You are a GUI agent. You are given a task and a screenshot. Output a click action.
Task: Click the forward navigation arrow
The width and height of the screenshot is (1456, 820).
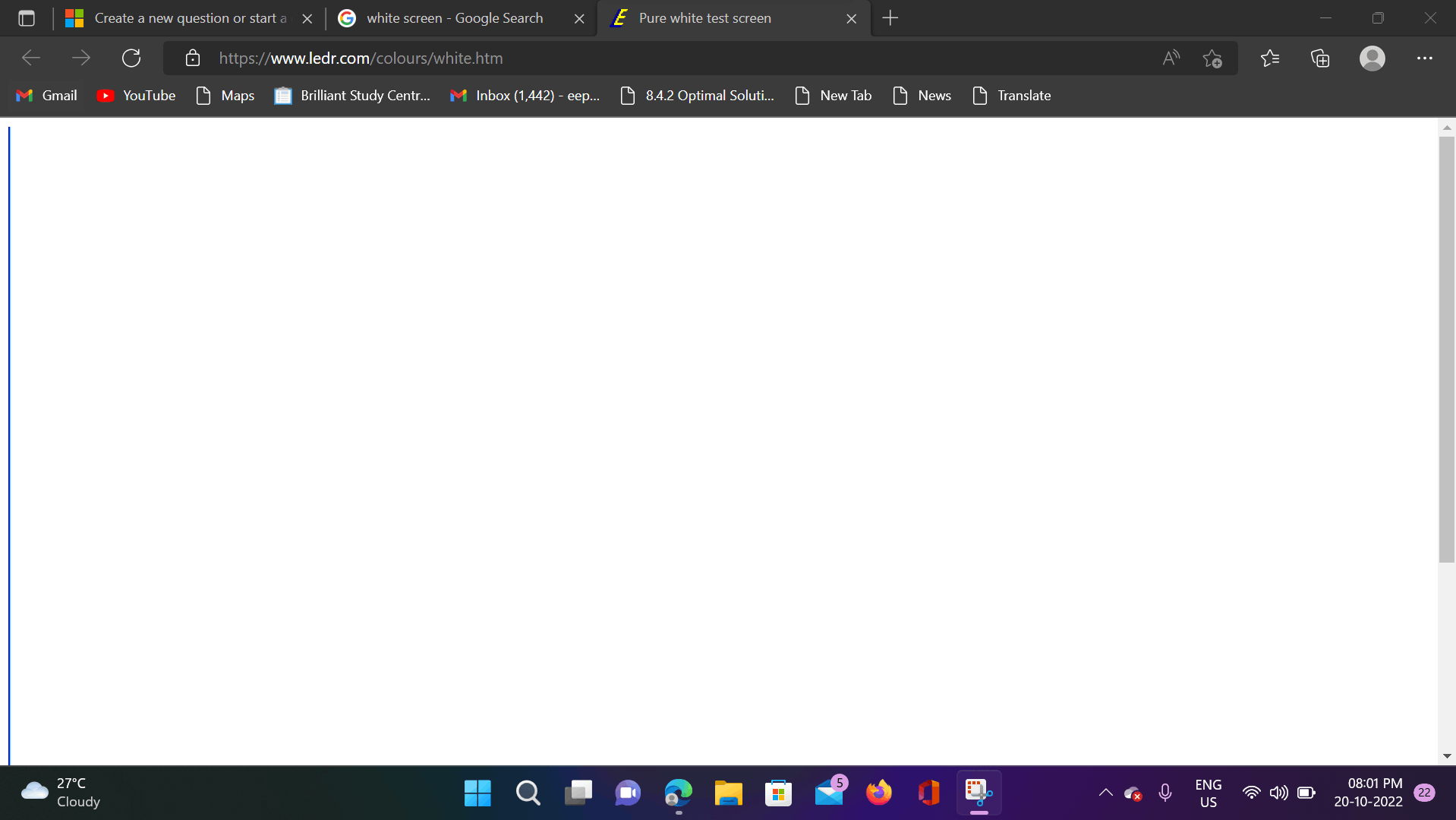coord(81,58)
